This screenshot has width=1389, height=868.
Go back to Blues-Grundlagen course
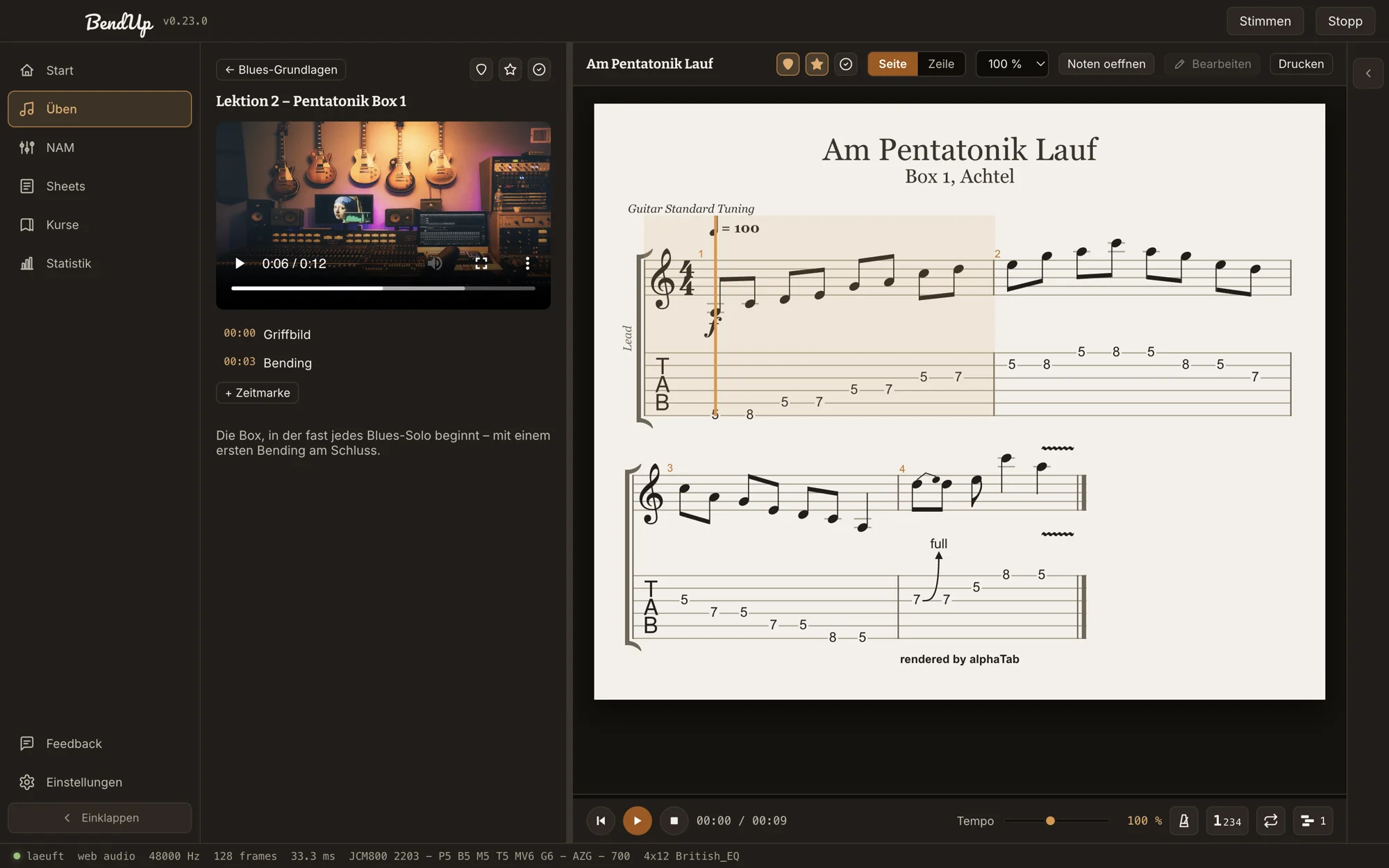[281, 69]
